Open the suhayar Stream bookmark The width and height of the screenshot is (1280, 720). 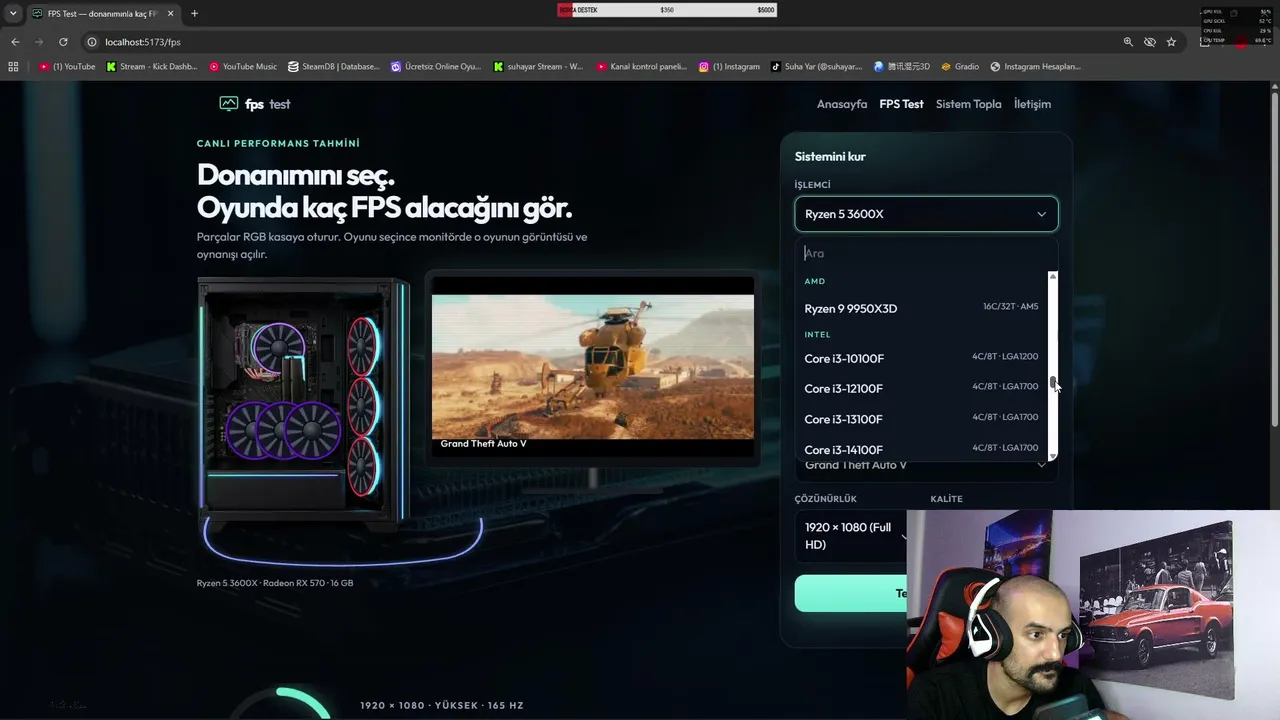point(539,67)
